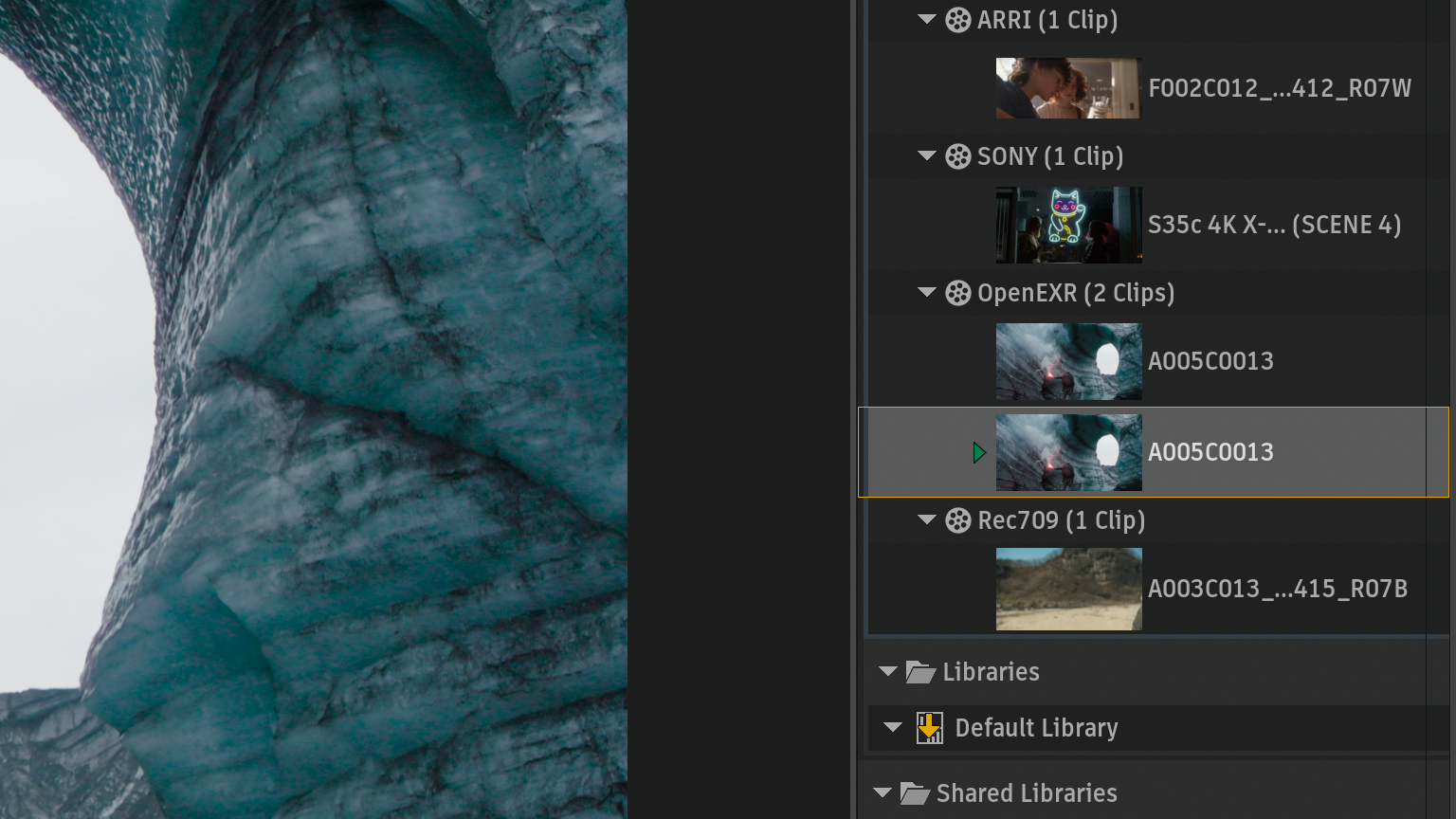Viewport: 1456px width, 819px height.
Task: Click the F002C012_...412_R07W clip name
Action: (1280, 88)
